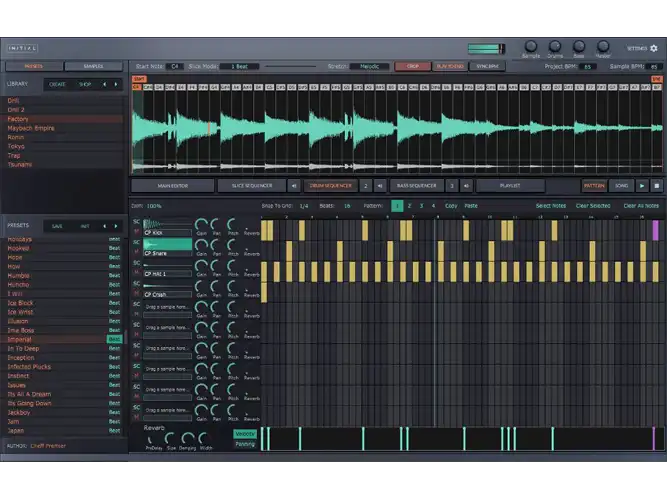Enable Song playback mode
667x500 pixels.
coord(621,186)
